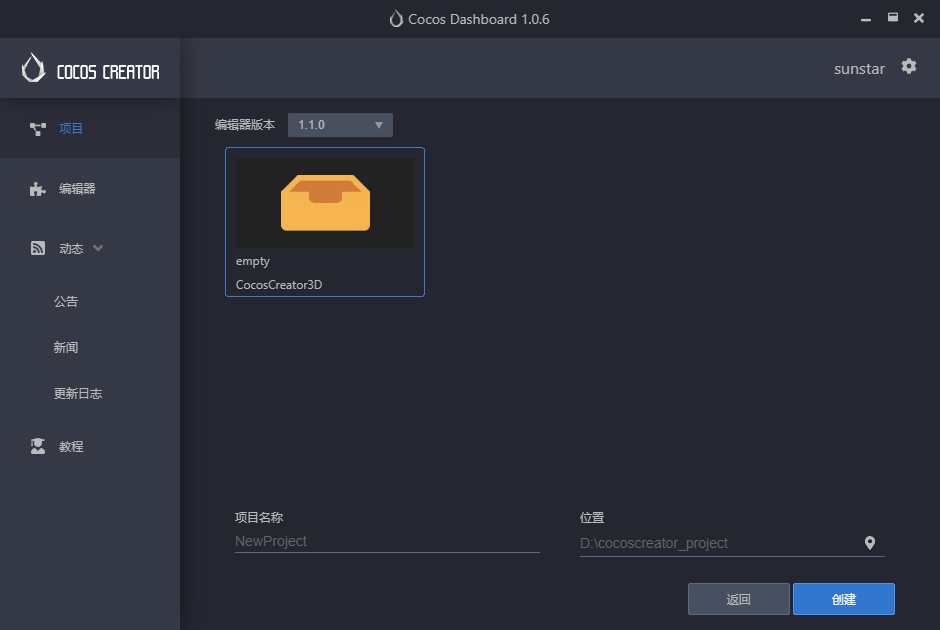940x630 pixels.
Task: Click the 创建 create button
Action: point(844,599)
